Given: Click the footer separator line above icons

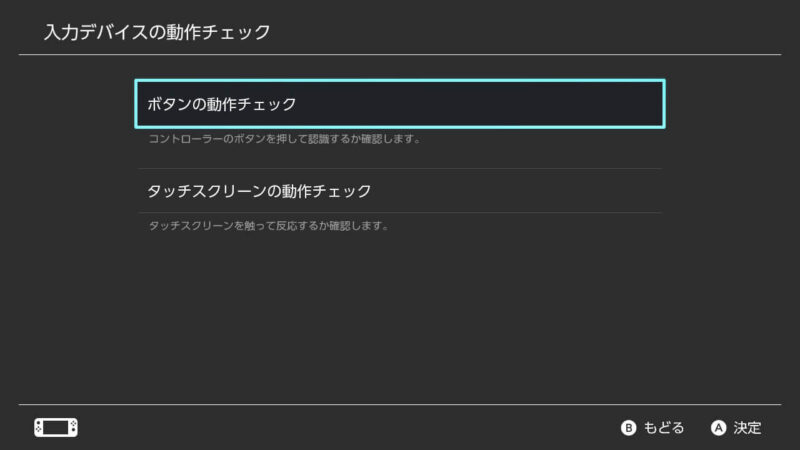Looking at the screenshot, I should coord(400,405).
